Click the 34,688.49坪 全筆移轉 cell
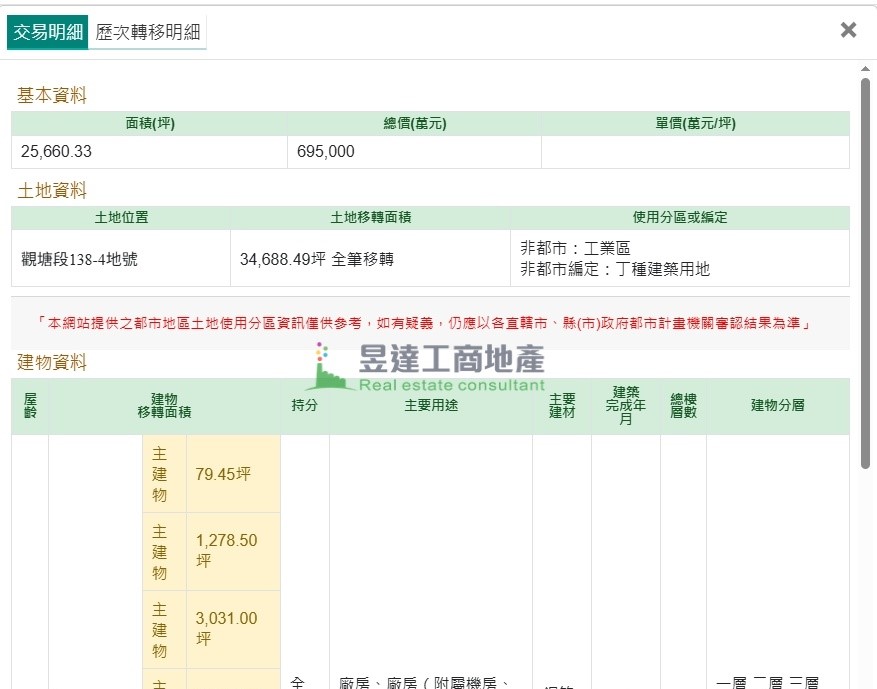The width and height of the screenshot is (877, 689). [370, 259]
